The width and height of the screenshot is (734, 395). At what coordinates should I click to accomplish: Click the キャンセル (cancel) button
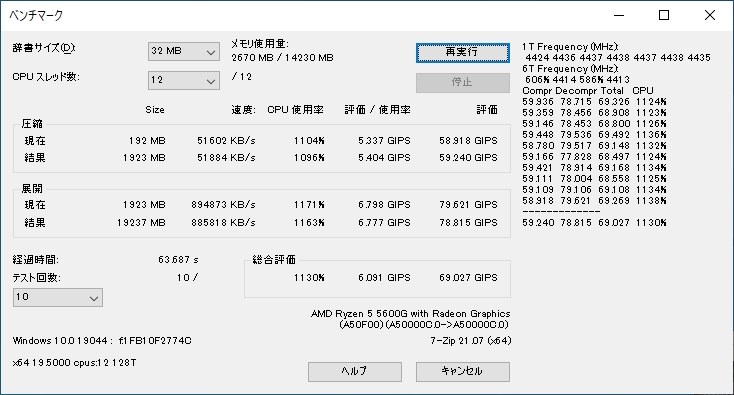coord(462,372)
